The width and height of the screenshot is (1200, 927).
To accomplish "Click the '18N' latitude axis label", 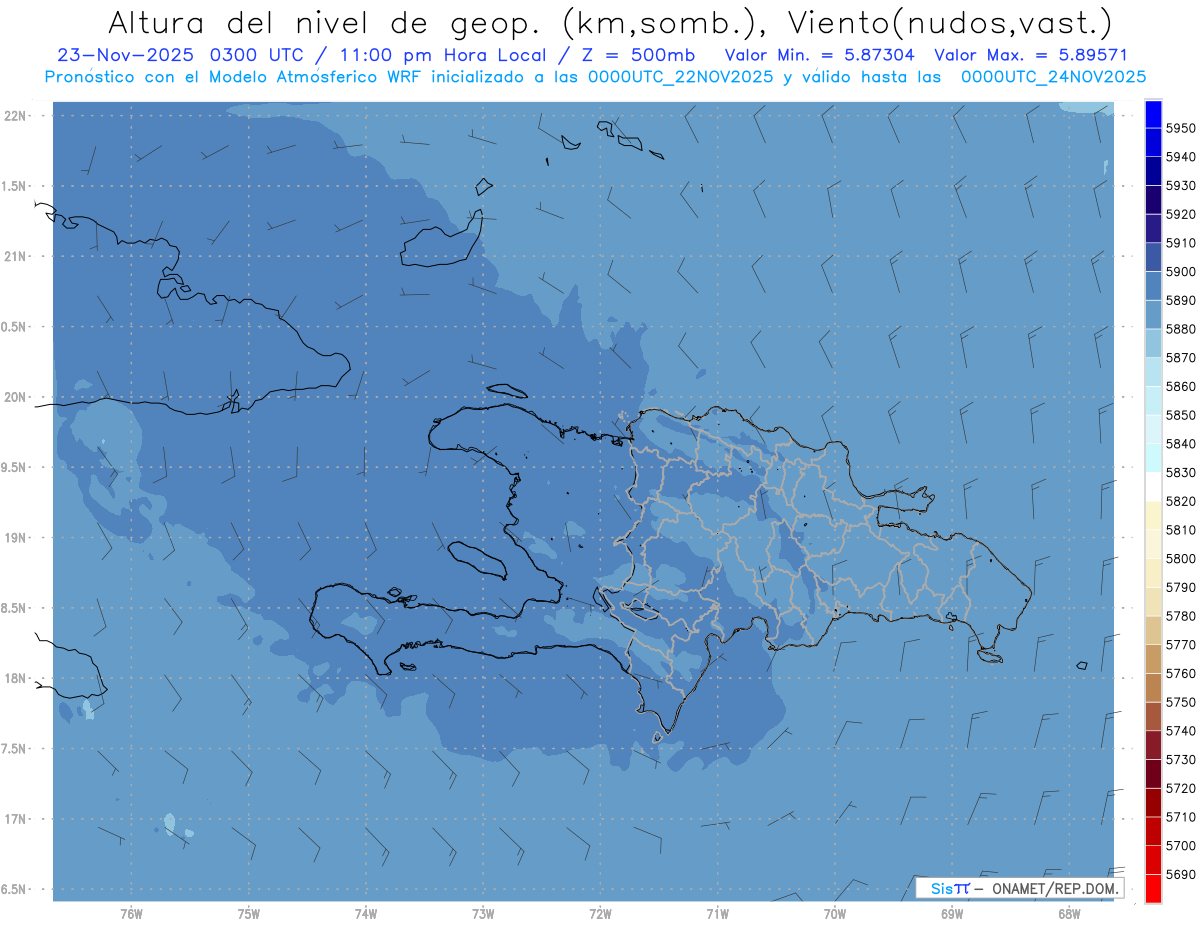I will [15, 679].
